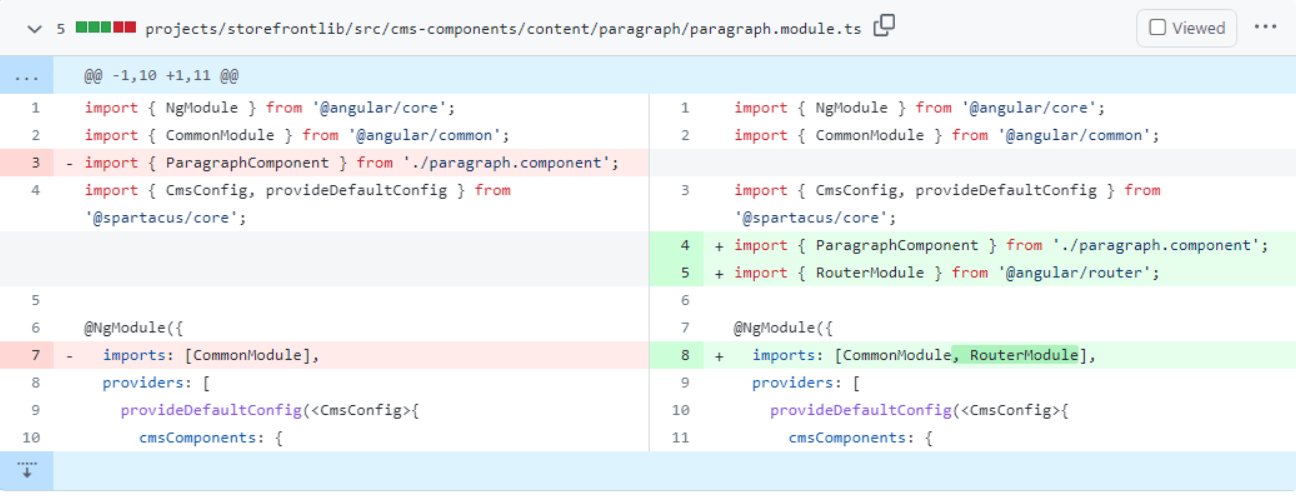Select right-side providers: [ line
Screen dimensions: 1296x498
point(806,382)
